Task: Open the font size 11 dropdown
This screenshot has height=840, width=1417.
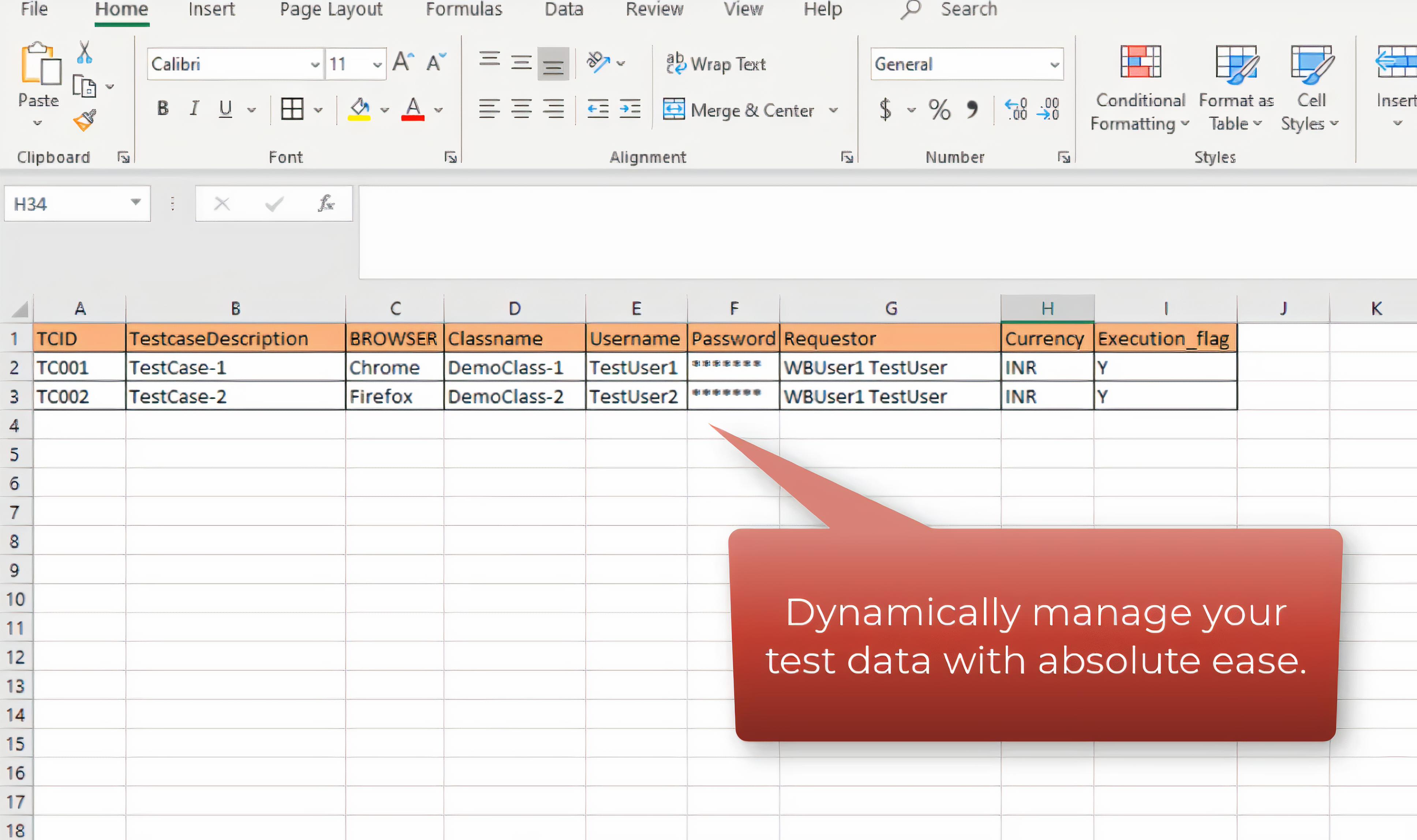Action: coord(377,64)
